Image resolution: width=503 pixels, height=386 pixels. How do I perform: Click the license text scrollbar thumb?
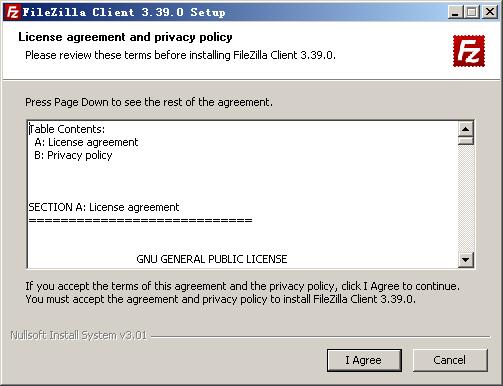point(466,140)
